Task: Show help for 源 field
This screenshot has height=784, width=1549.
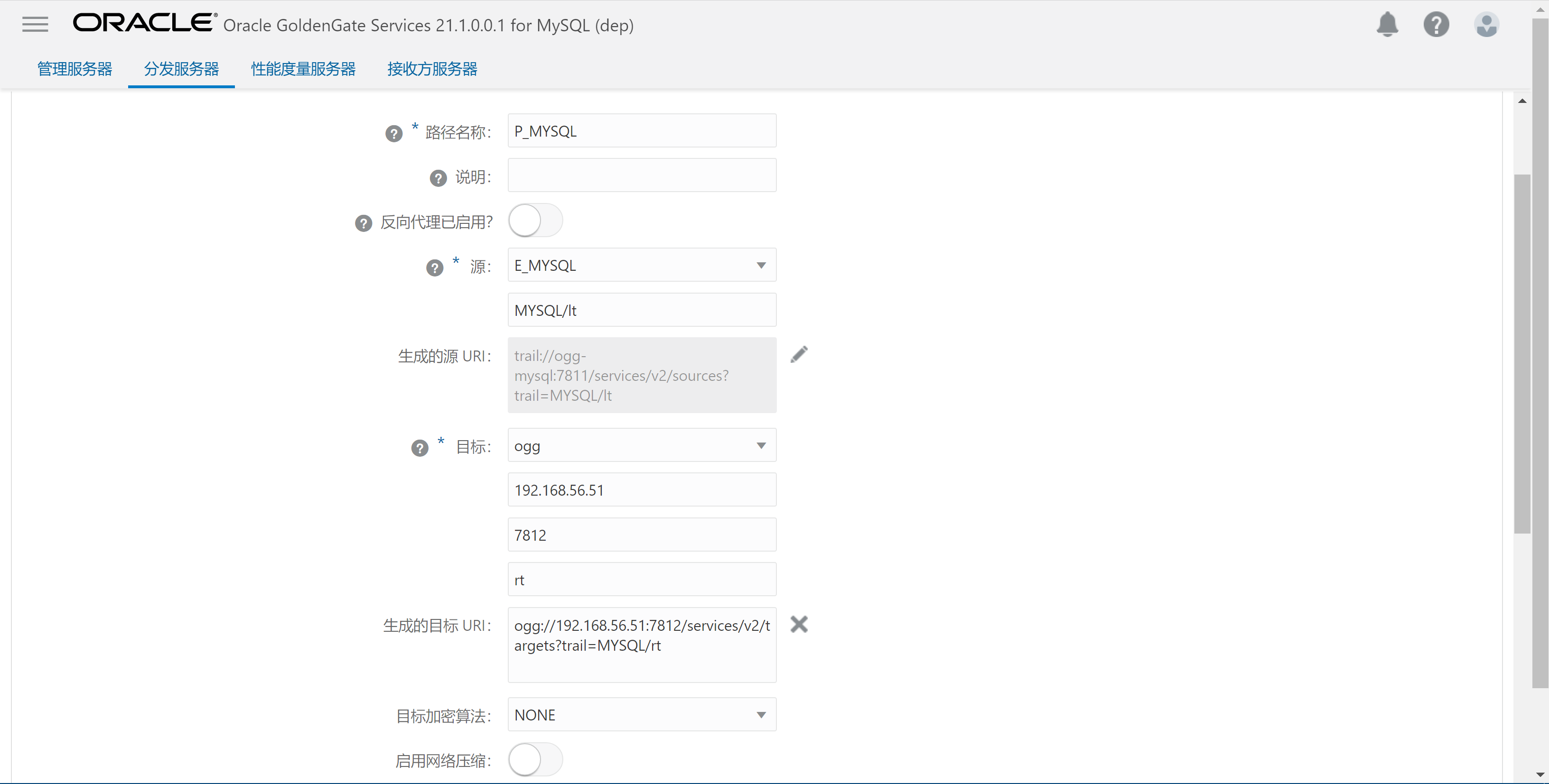Action: [x=435, y=268]
